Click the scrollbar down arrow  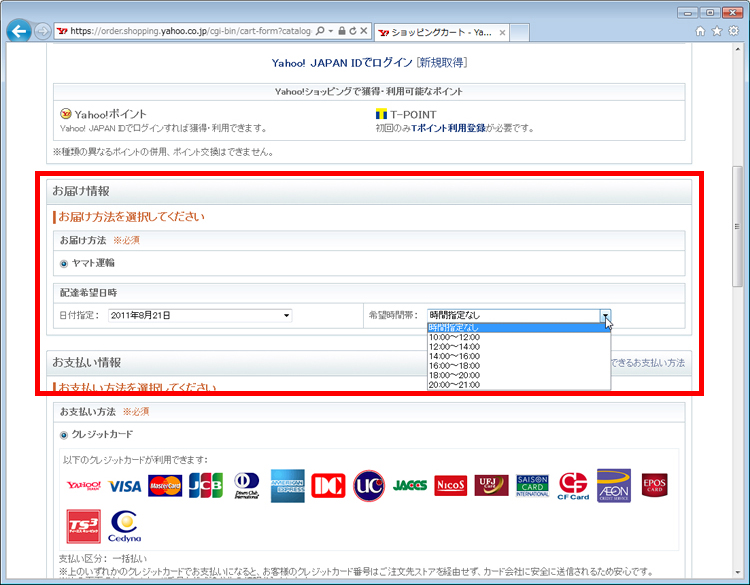737,572
